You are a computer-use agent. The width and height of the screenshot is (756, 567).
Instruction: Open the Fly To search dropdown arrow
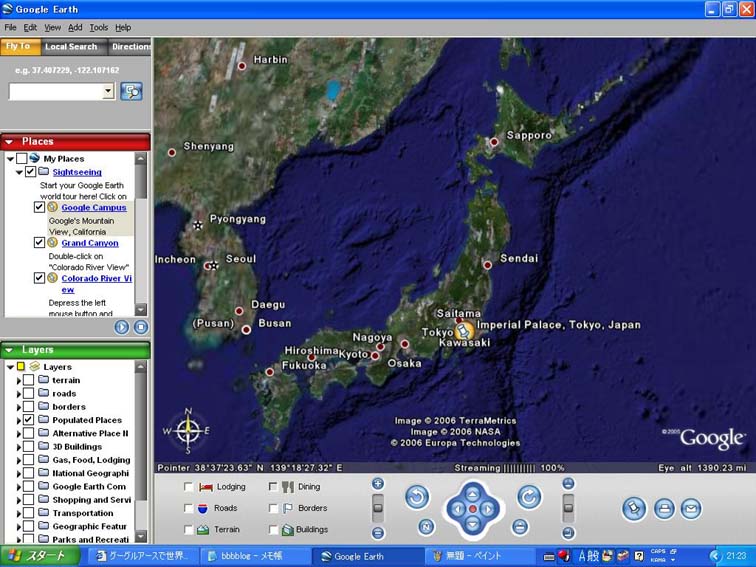point(108,91)
